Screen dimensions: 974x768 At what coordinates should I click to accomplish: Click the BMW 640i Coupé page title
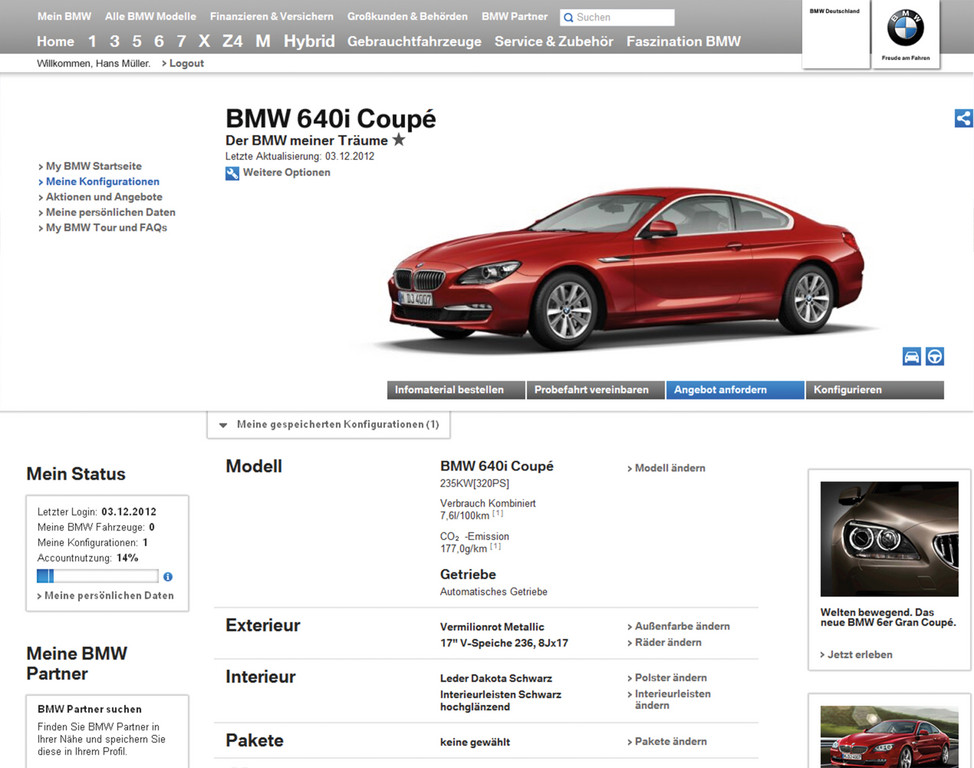(330, 119)
